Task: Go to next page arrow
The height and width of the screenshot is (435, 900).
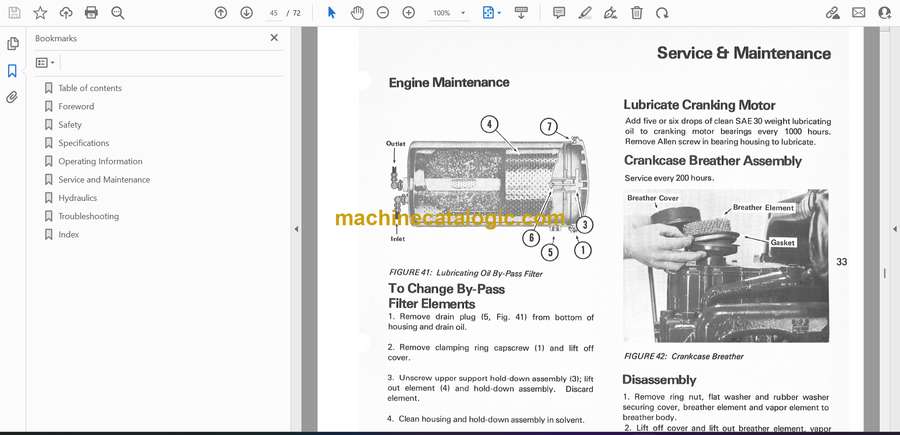Action: point(246,13)
